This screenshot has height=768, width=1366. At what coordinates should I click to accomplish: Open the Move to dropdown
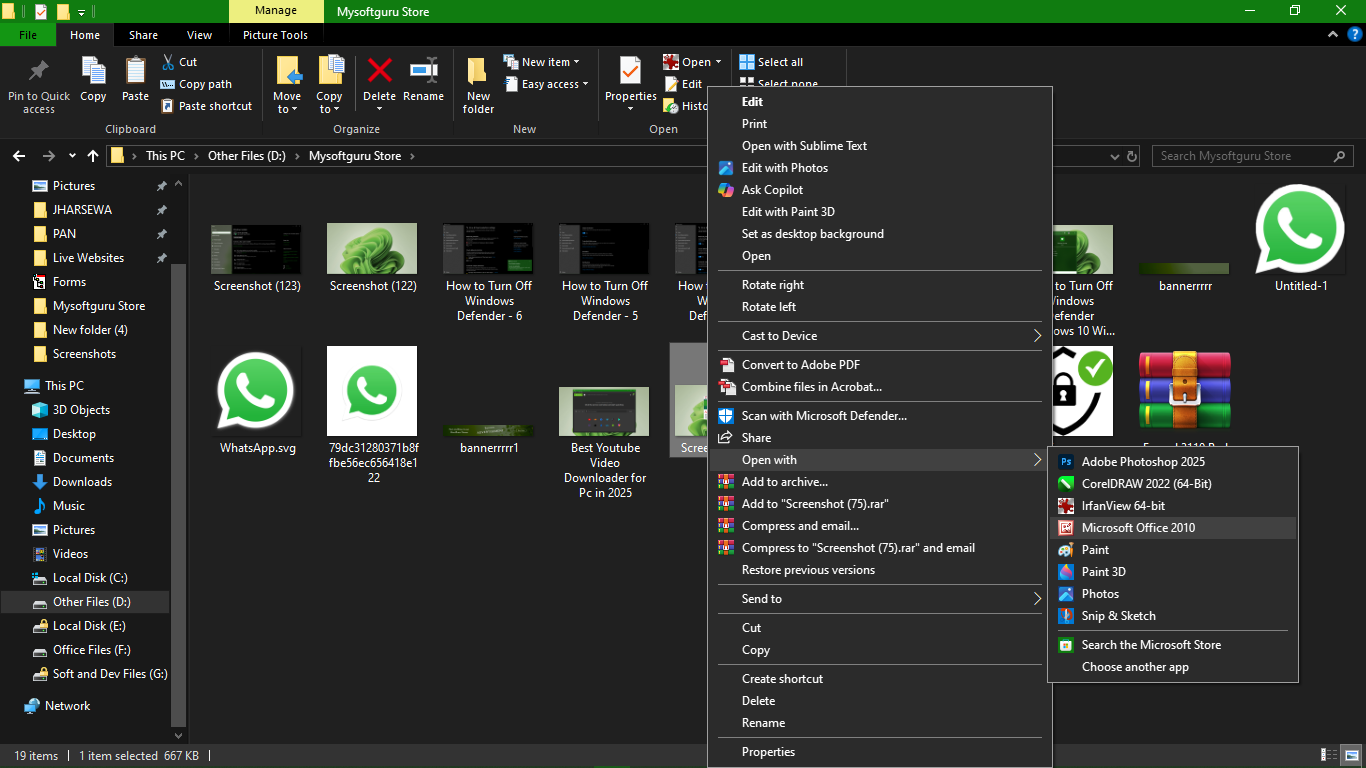click(287, 110)
